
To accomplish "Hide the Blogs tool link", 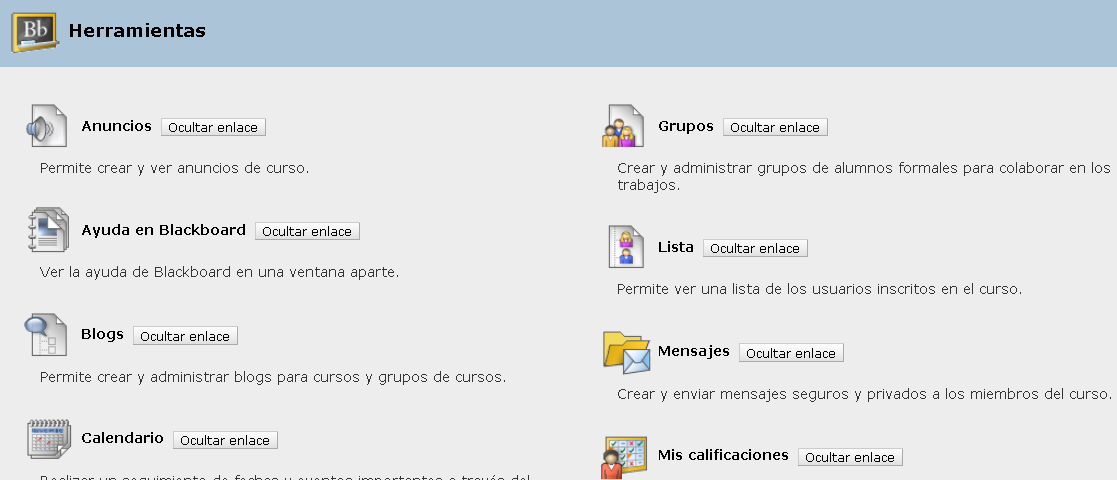I will [x=185, y=336].
